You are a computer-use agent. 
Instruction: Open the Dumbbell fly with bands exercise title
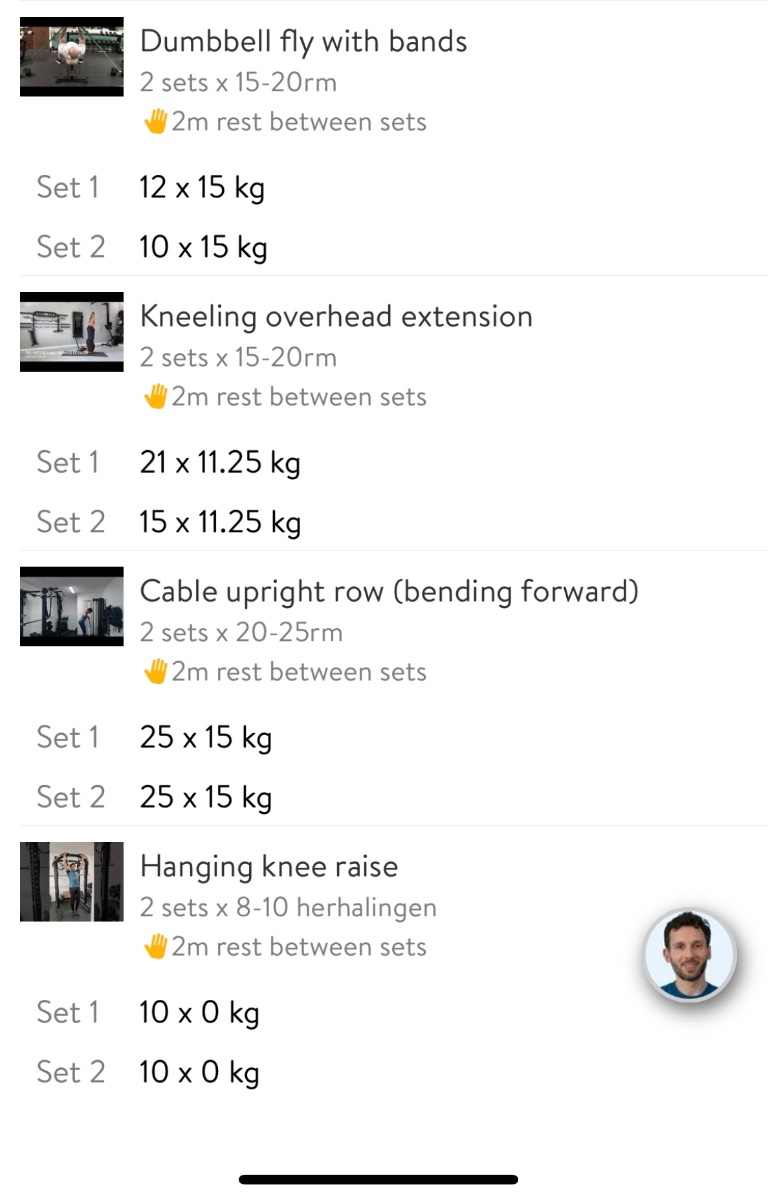click(x=303, y=42)
